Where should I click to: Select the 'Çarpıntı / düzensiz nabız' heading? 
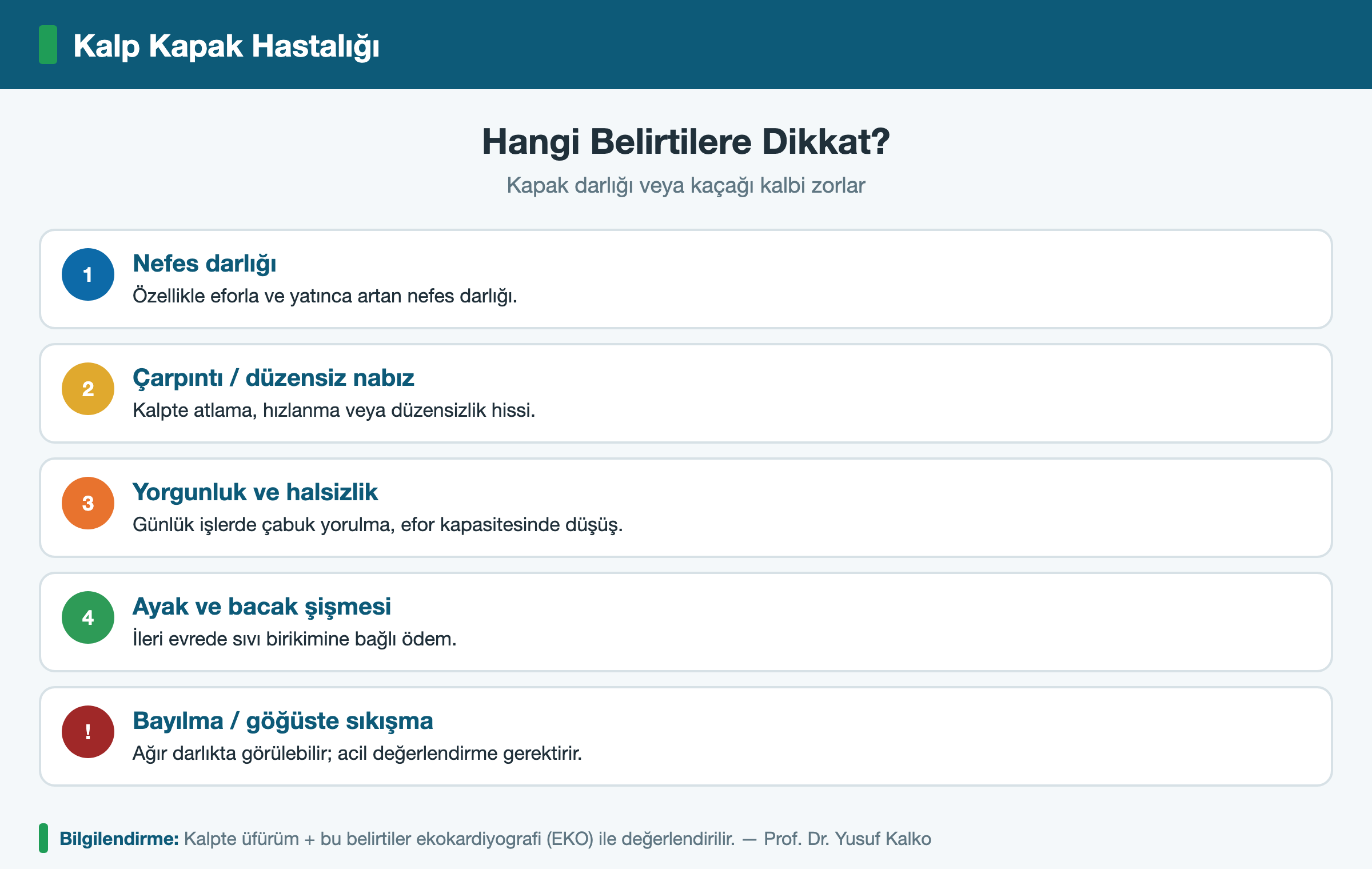[273, 378]
